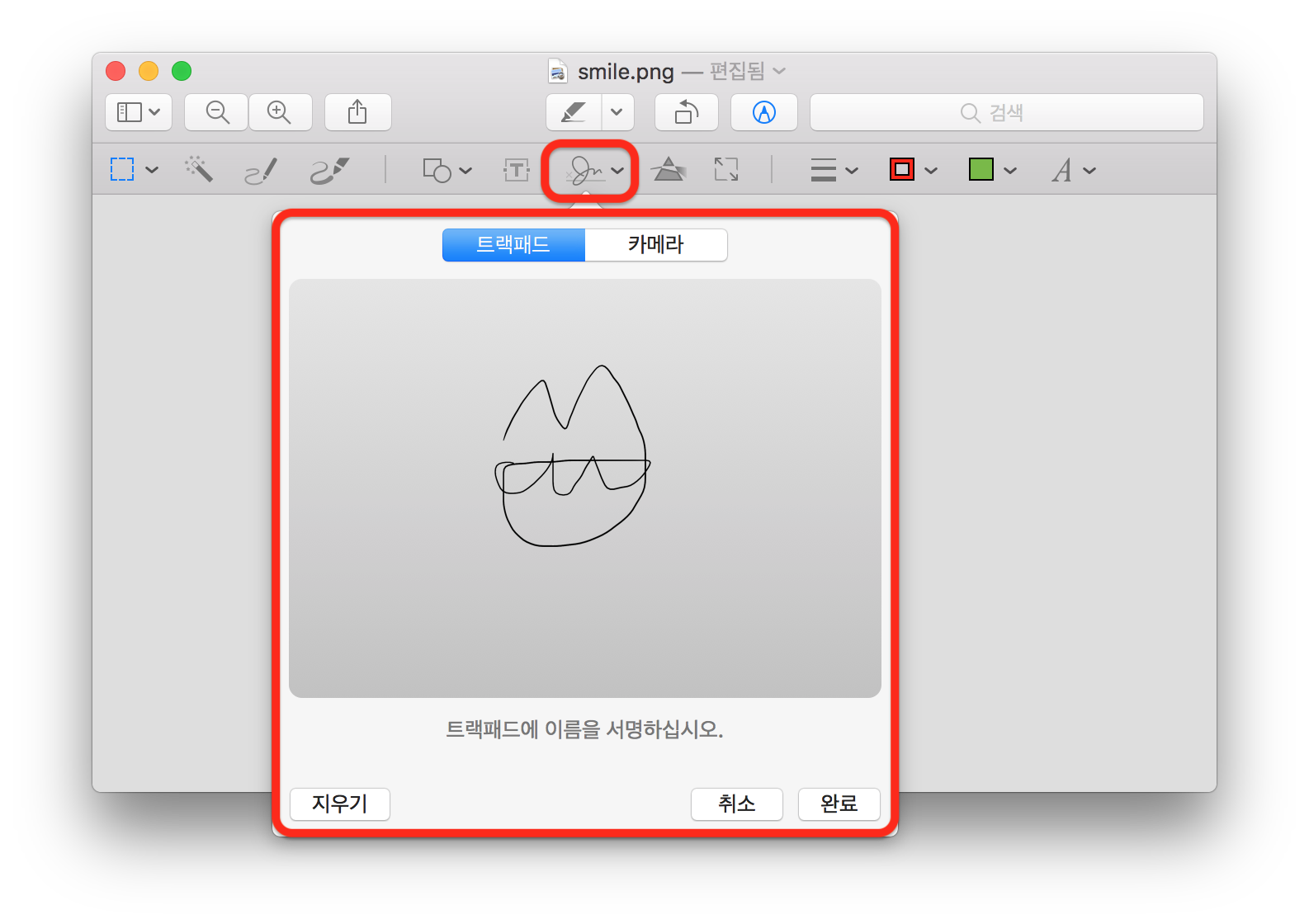The height and width of the screenshot is (924, 1309).
Task: Click the smile.png window title text
Action: (x=626, y=72)
